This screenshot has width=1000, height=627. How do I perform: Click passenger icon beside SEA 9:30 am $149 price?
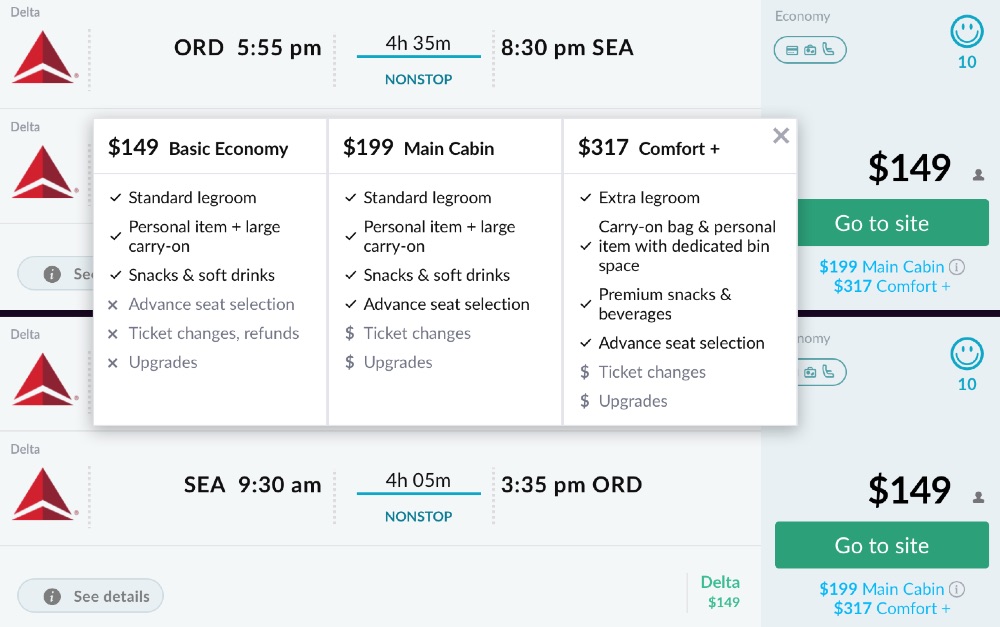(x=979, y=497)
